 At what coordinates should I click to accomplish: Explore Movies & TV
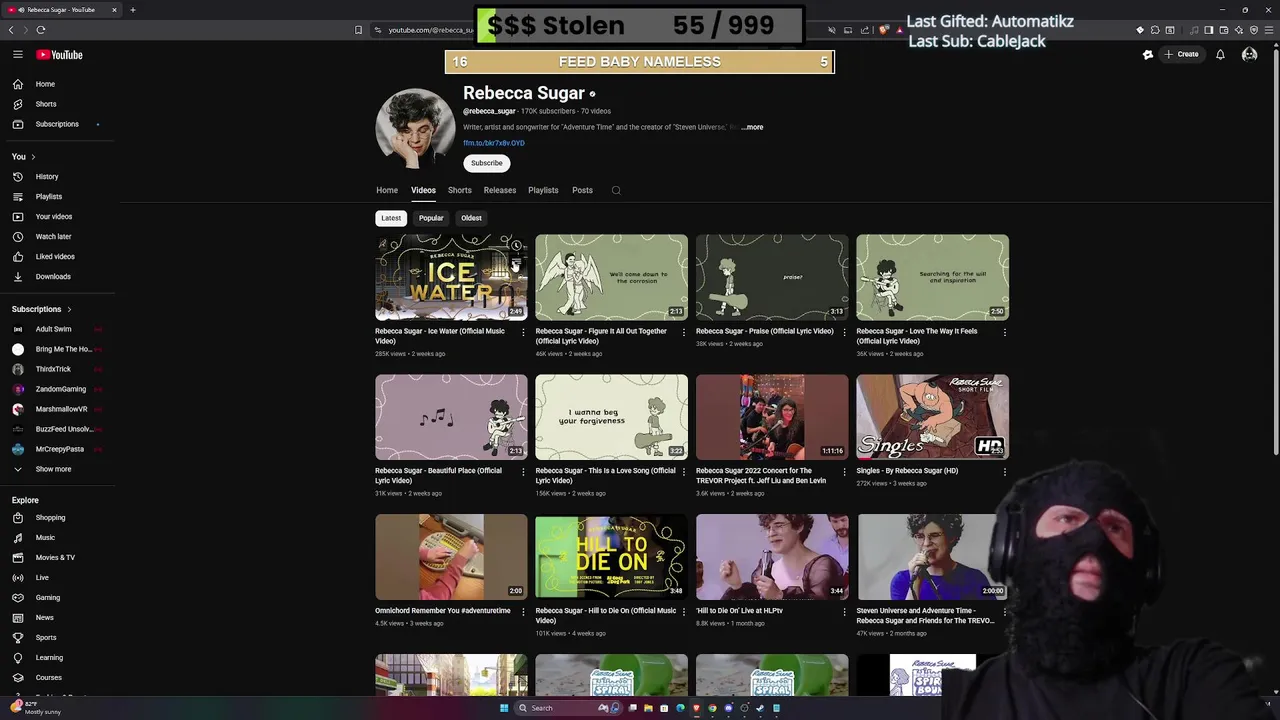pyautogui.click(x=57, y=558)
